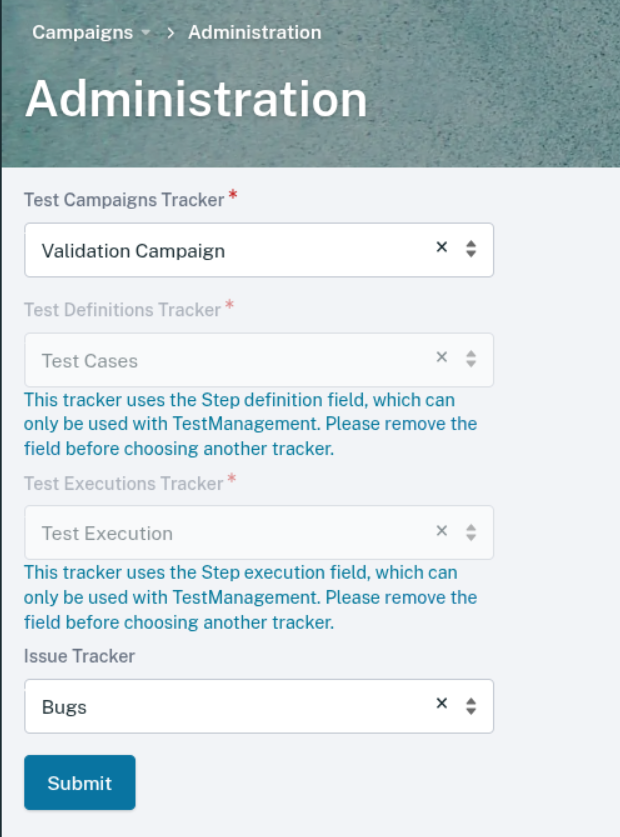
Task: Click the caret next to Campaigns breadcrumb
Action: click(x=146, y=33)
